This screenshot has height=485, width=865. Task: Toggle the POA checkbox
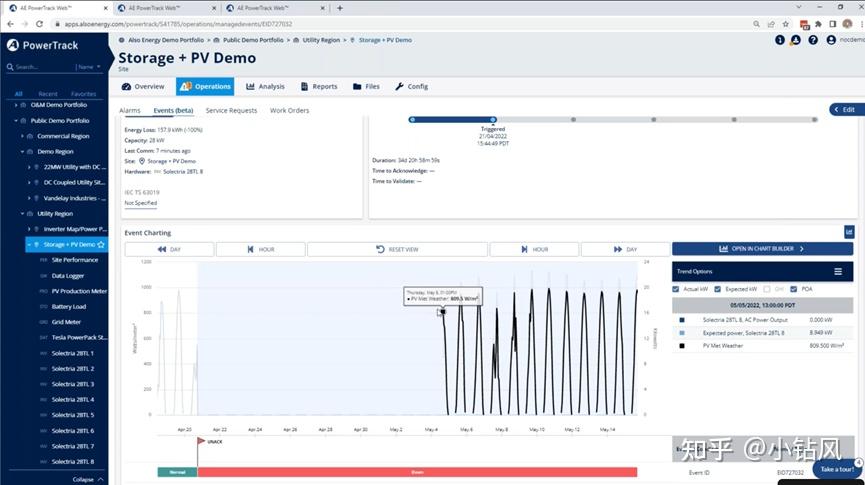[x=794, y=289]
